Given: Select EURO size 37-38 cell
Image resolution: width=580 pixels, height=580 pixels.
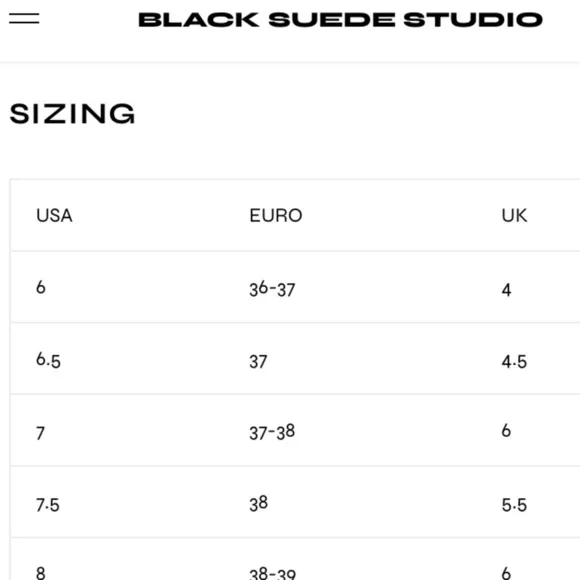Looking at the screenshot, I should click(272, 432).
